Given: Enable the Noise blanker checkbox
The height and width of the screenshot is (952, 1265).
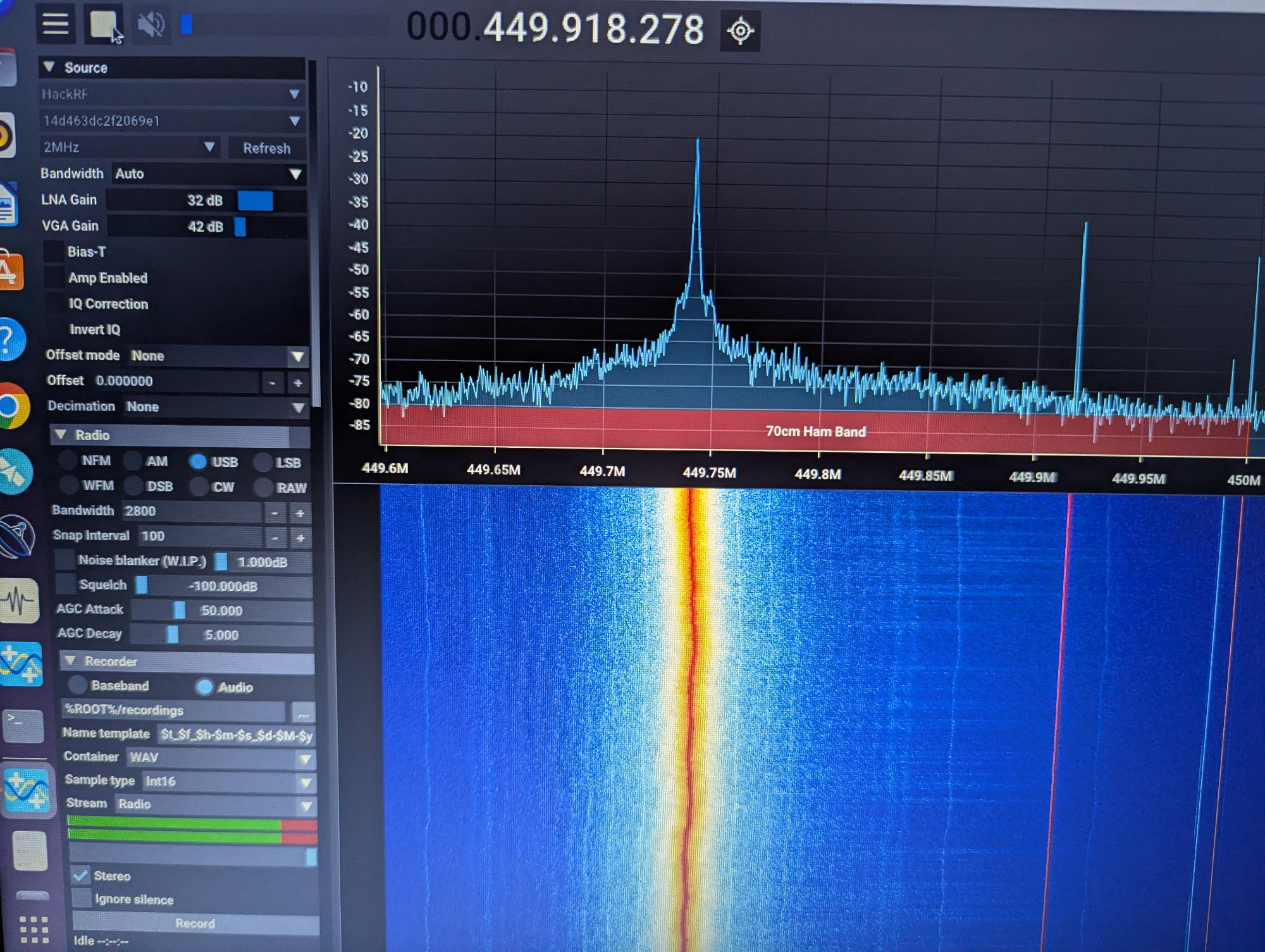Looking at the screenshot, I should (x=65, y=560).
